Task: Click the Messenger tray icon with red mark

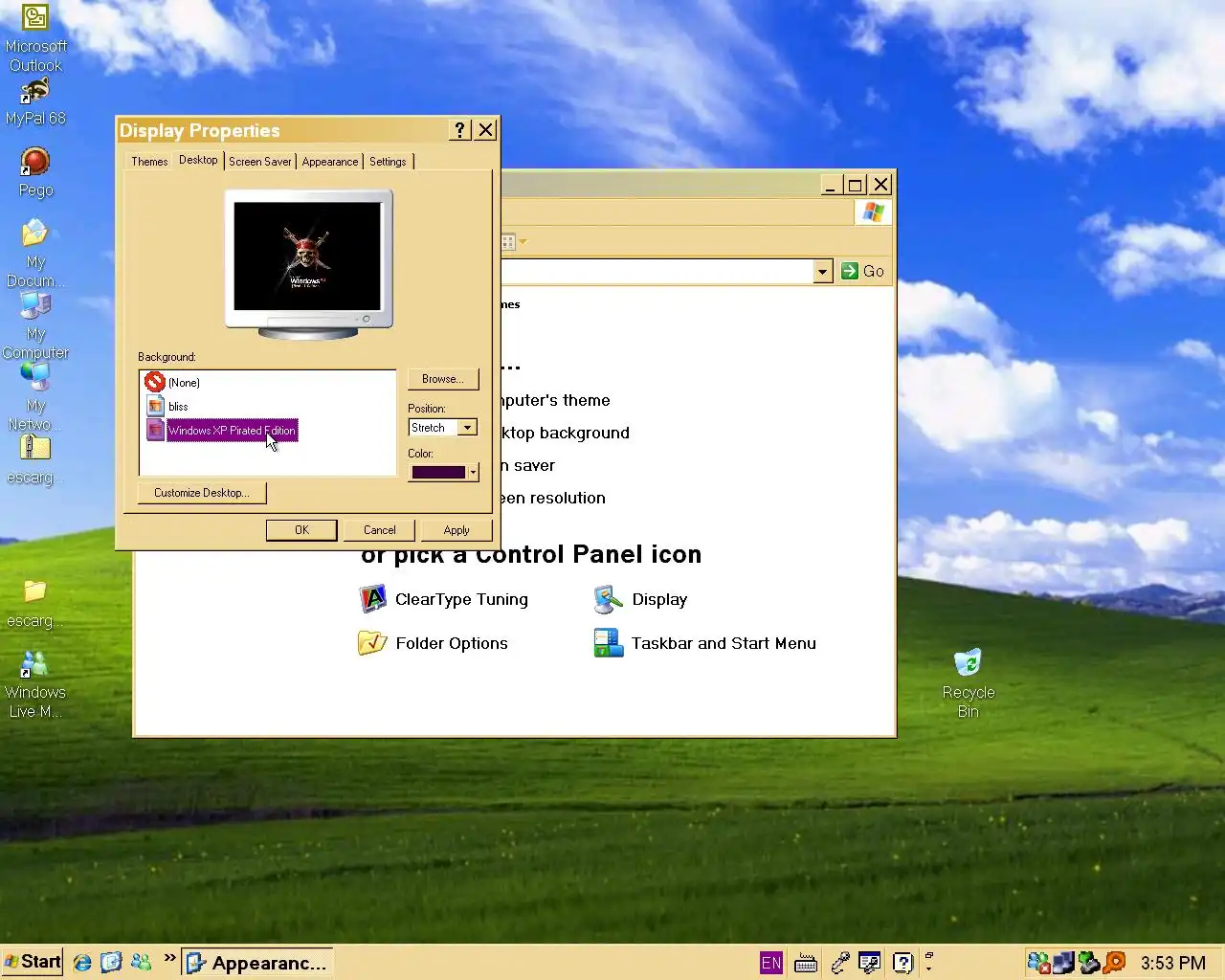Action: point(1038,963)
